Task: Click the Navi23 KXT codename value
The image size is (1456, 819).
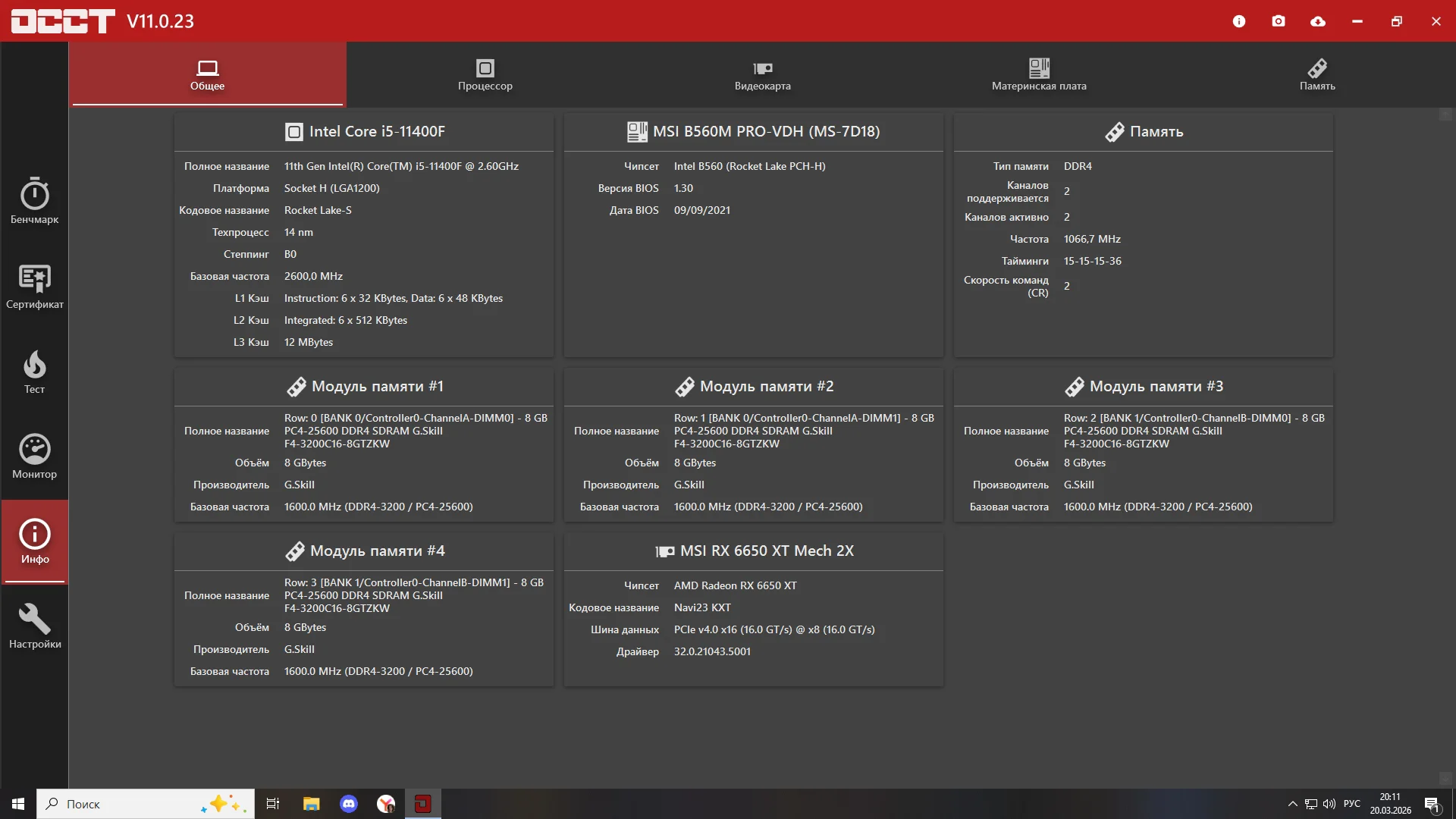Action: click(x=702, y=607)
